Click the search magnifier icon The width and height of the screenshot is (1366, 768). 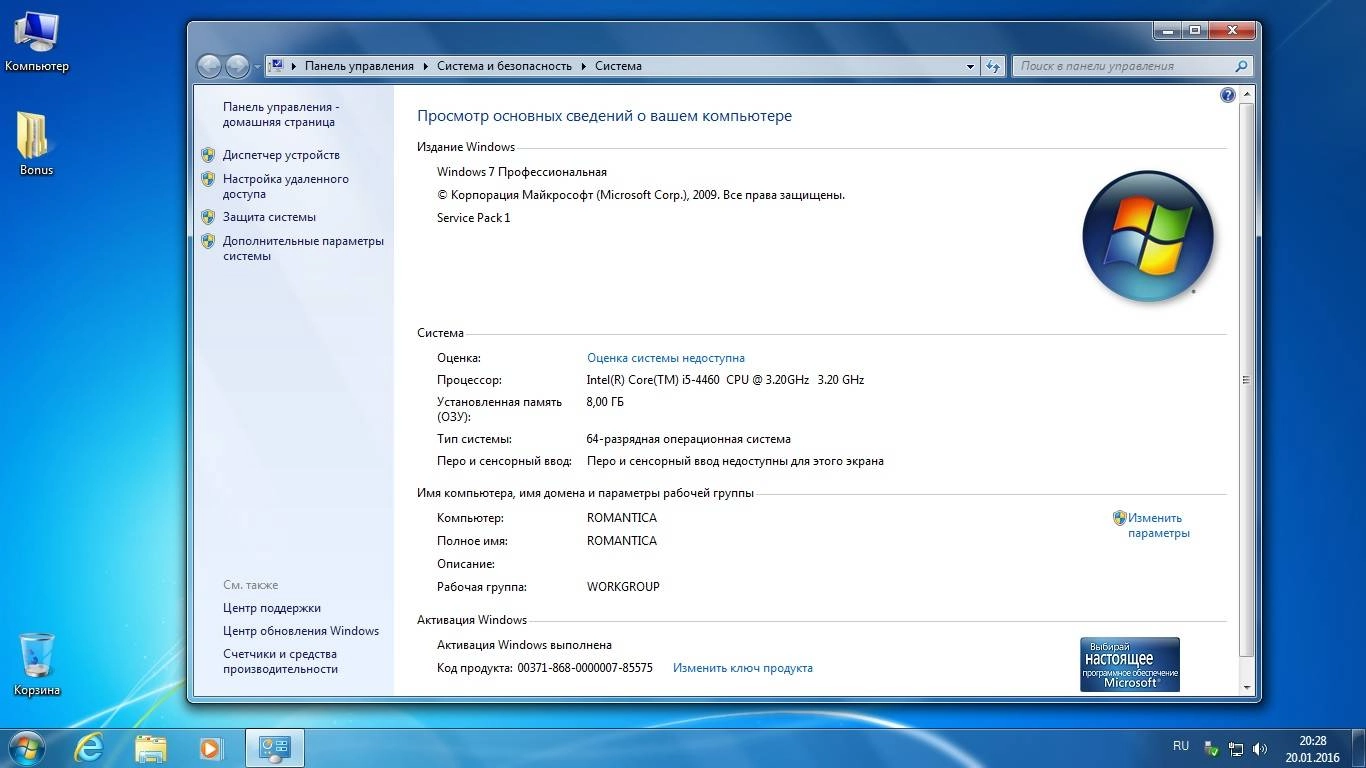click(x=1241, y=66)
